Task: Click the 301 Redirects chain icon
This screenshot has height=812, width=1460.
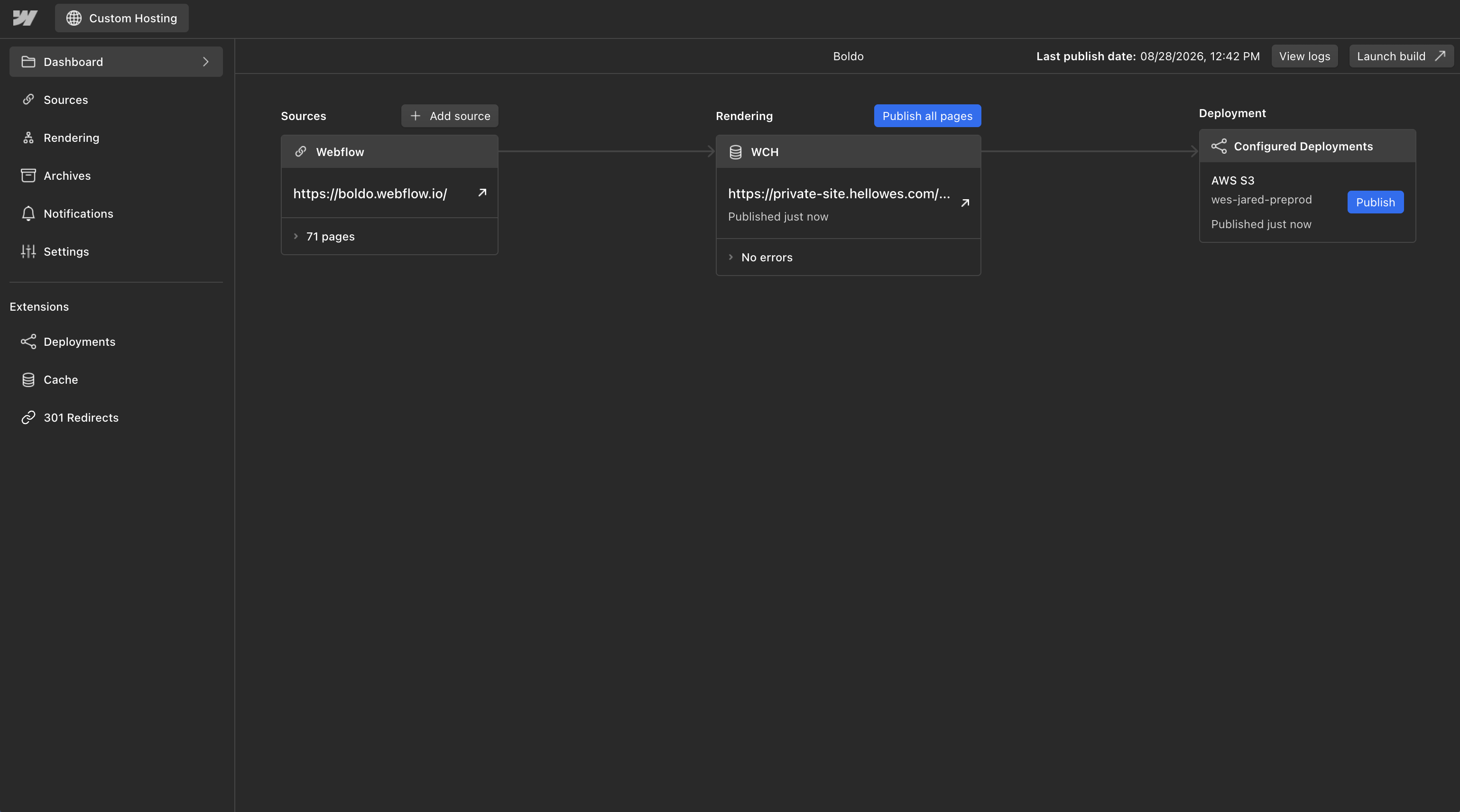Action: click(28, 417)
